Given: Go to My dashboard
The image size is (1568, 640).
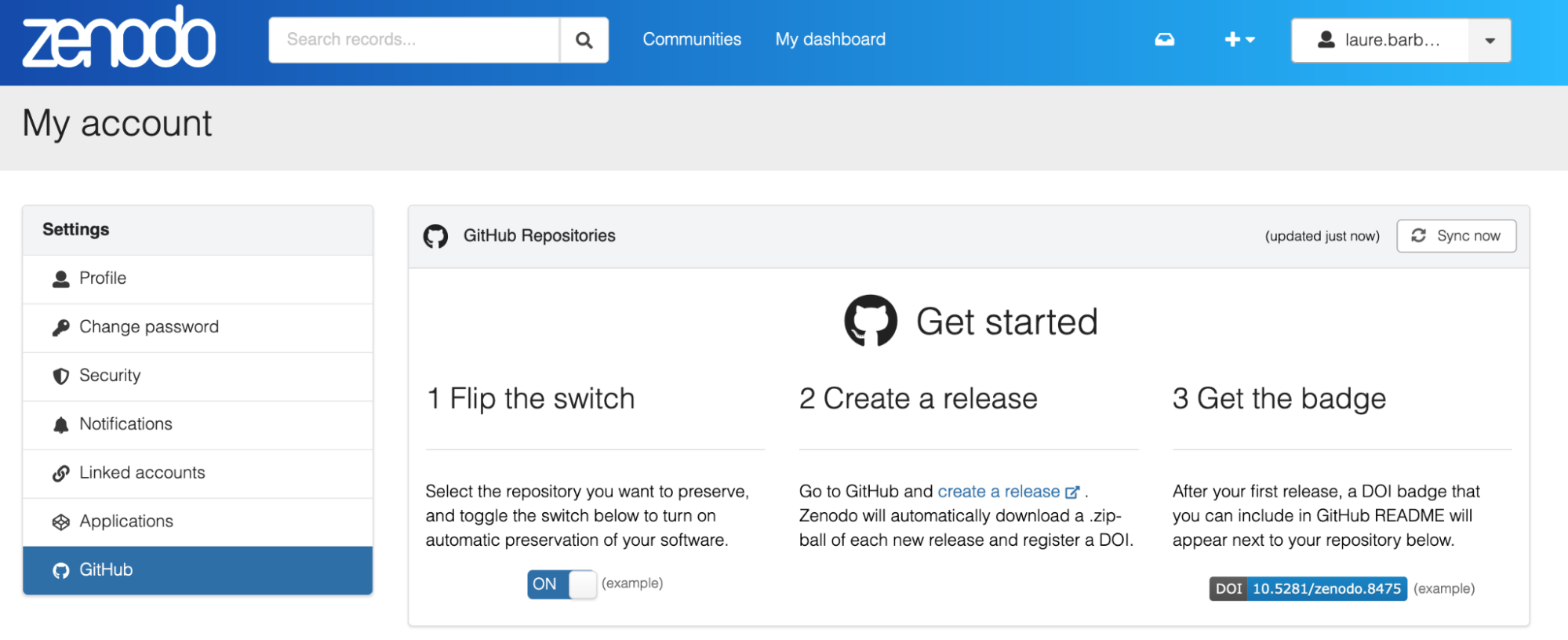Looking at the screenshot, I should 830,39.
